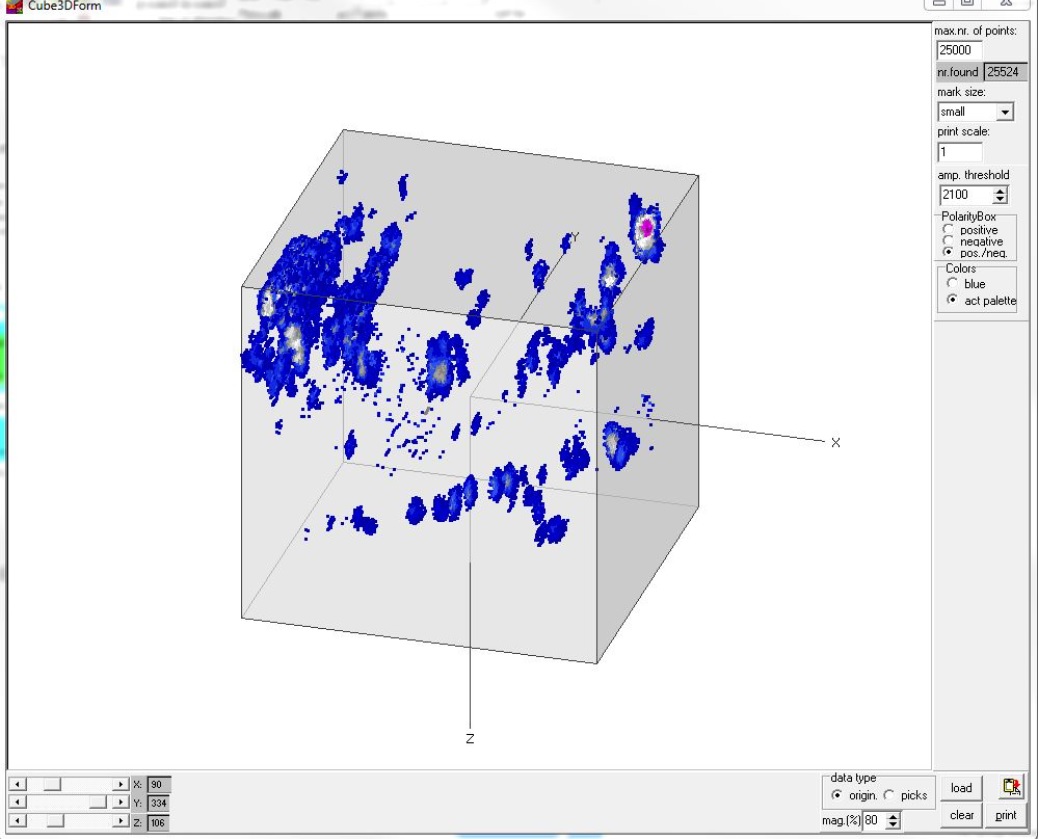The image size is (1039, 839).
Task: Click the print button
Action: [x=1006, y=815]
